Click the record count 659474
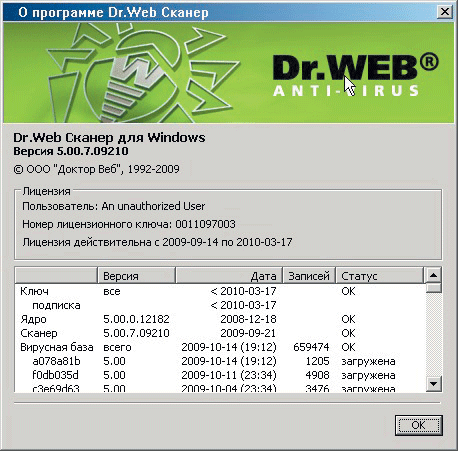Viewport: 458px width, 451px height. (x=311, y=347)
